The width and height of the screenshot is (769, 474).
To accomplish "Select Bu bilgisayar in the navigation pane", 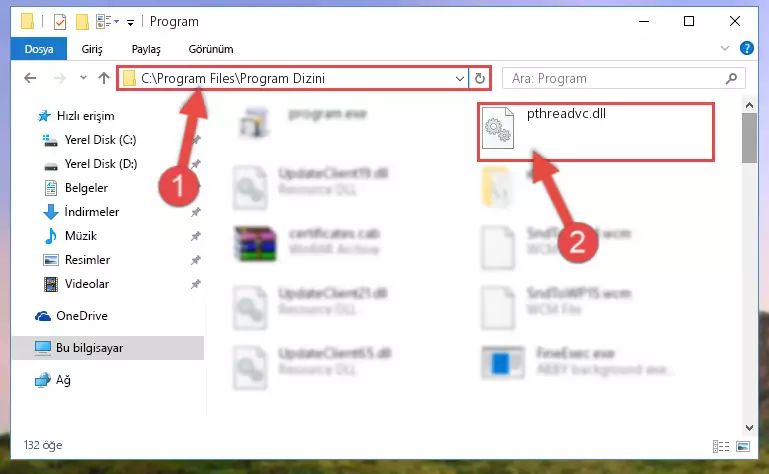I will (107, 348).
